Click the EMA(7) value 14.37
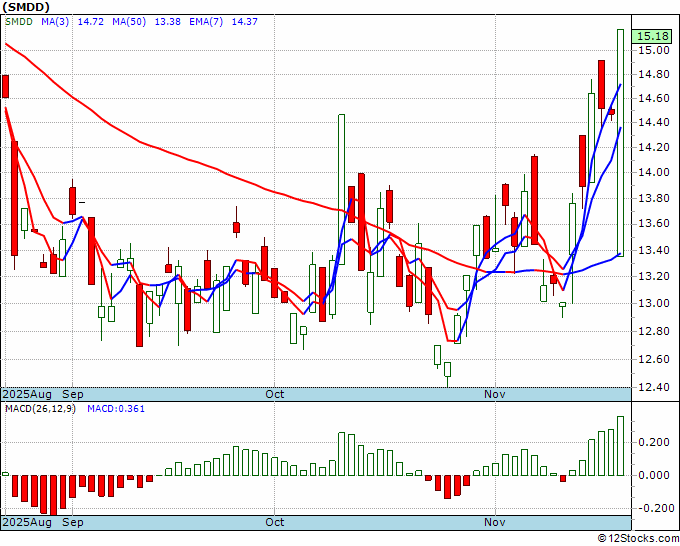This screenshot has height=546, width=680. pyautogui.click(x=245, y=22)
